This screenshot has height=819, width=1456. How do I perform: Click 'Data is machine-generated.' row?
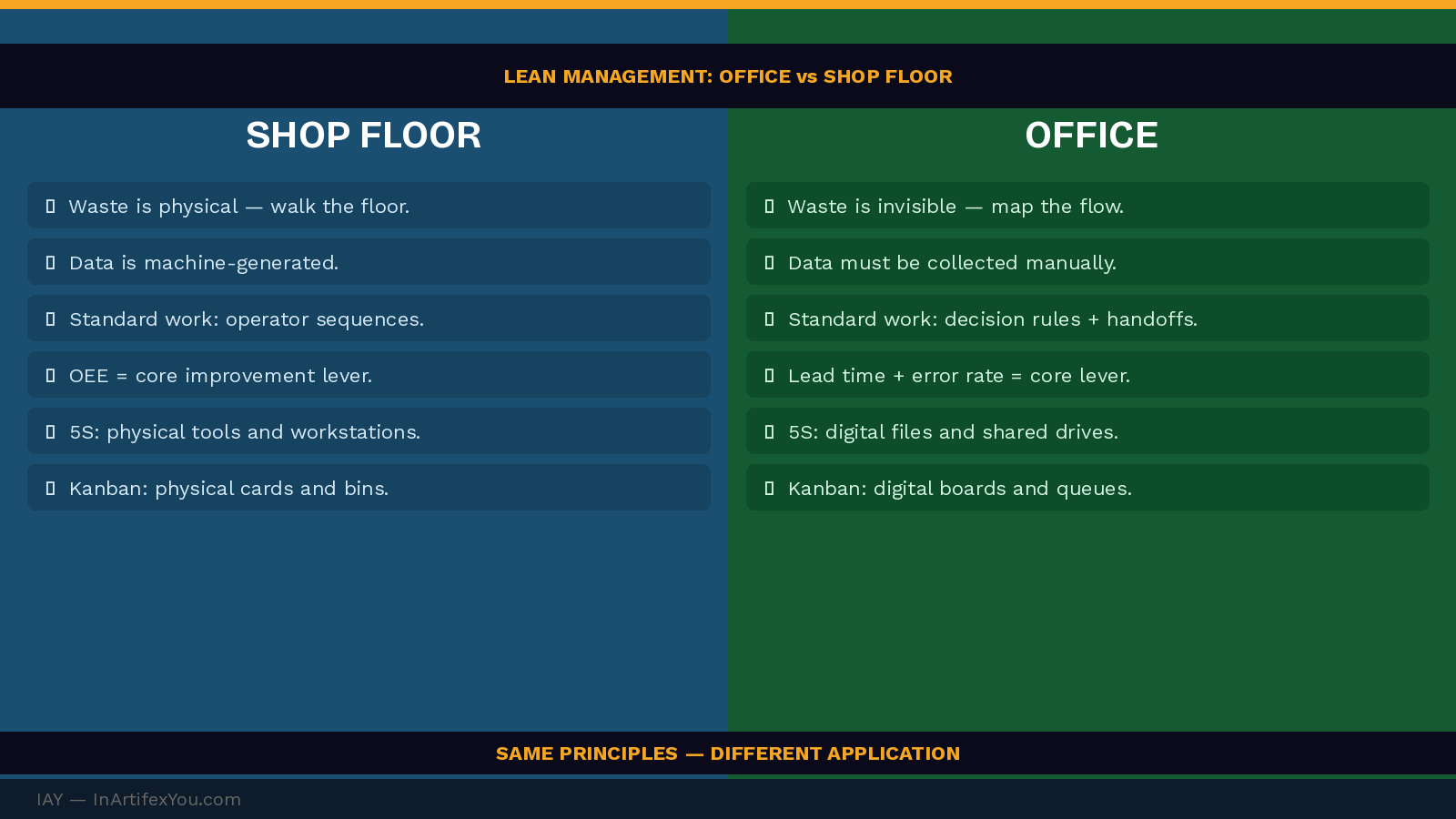pyautogui.click(x=369, y=262)
